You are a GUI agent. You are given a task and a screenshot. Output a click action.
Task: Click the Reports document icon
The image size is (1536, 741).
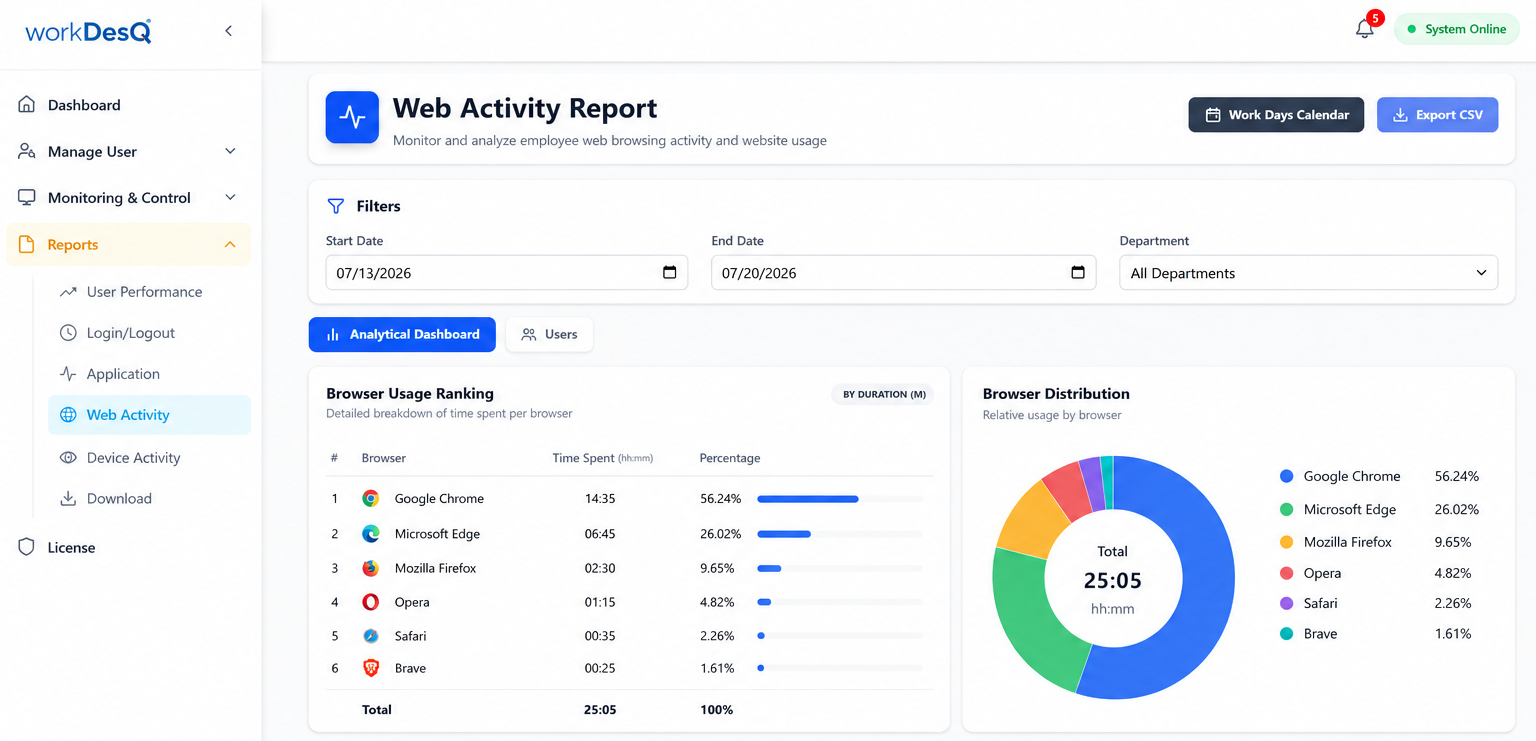pos(27,245)
